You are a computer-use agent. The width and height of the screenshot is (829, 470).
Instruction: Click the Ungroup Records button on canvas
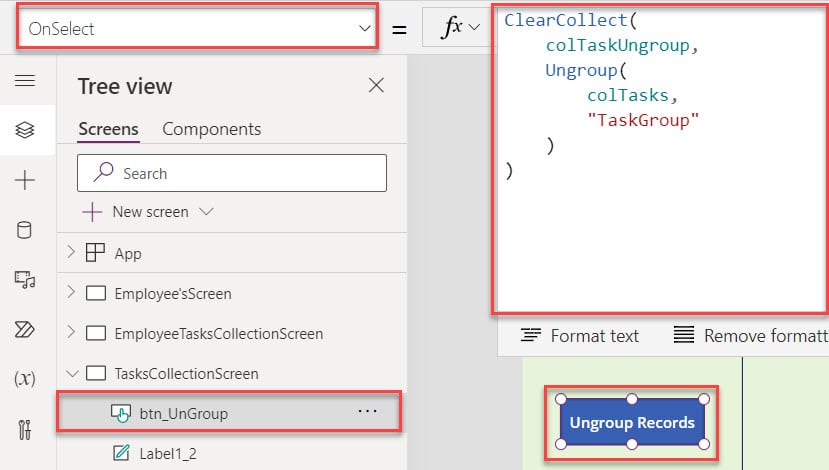click(632, 422)
